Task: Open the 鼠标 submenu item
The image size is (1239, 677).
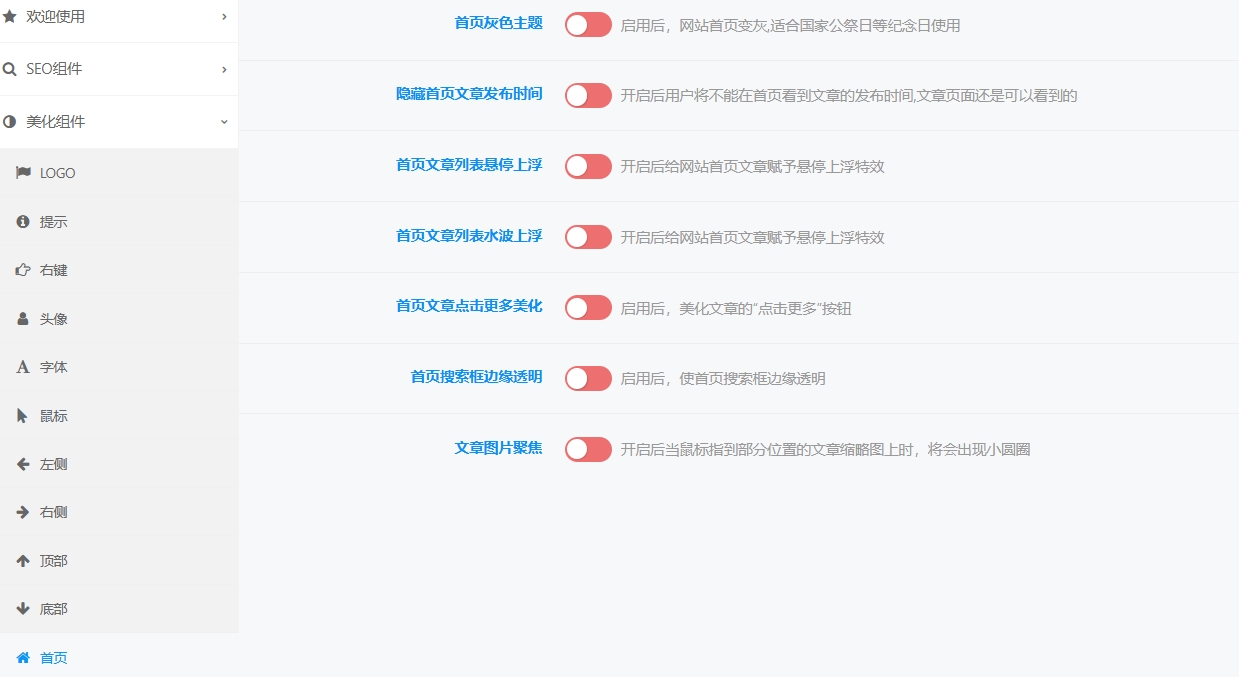Action: (119, 416)
